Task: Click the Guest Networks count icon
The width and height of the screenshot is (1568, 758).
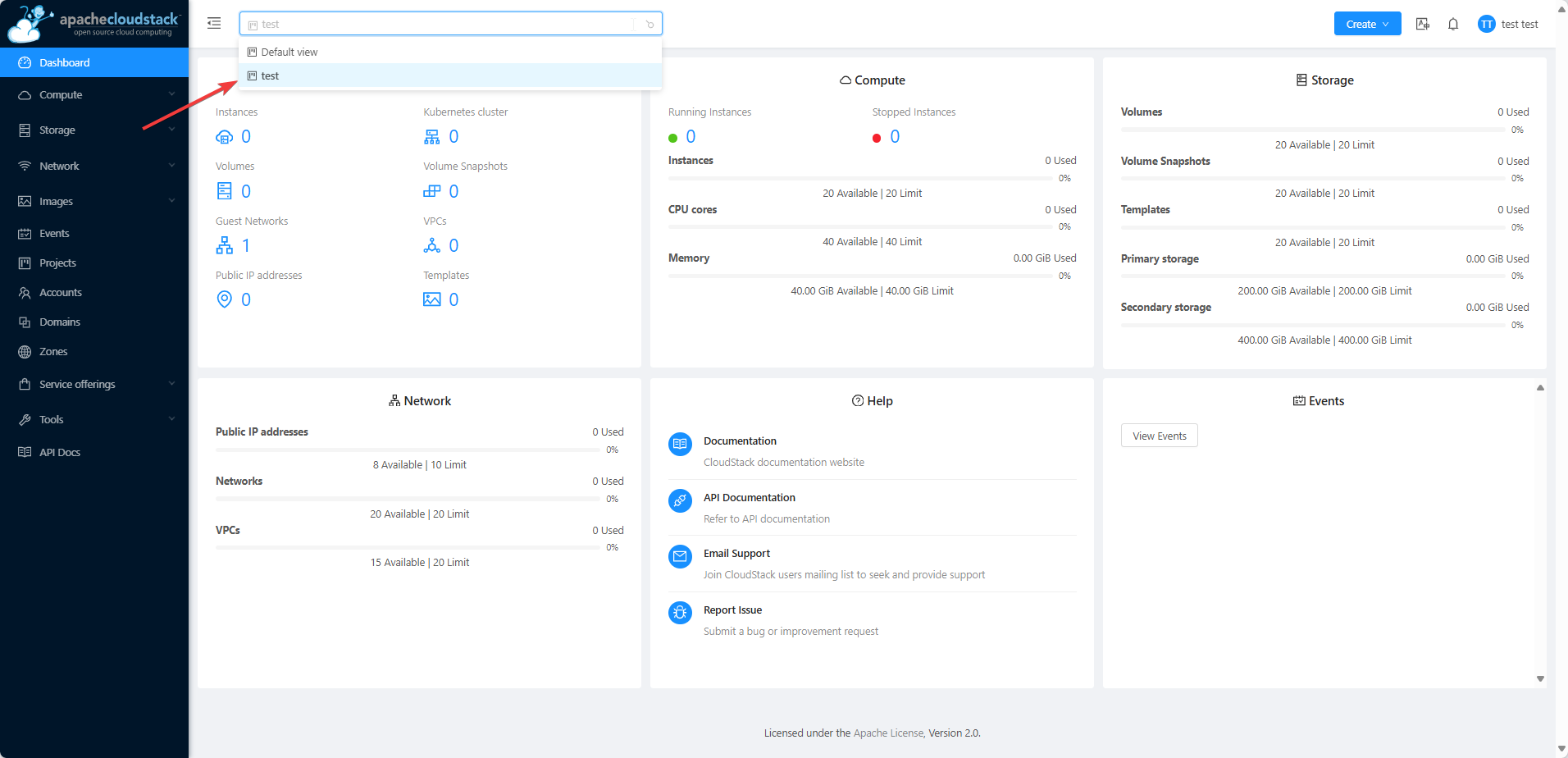Action: click(225, 245)
